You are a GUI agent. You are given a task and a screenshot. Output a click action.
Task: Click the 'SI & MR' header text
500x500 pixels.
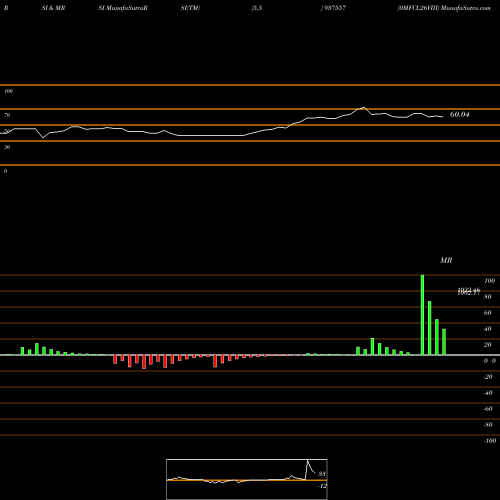pyautogui.click(x=53, y=8)
